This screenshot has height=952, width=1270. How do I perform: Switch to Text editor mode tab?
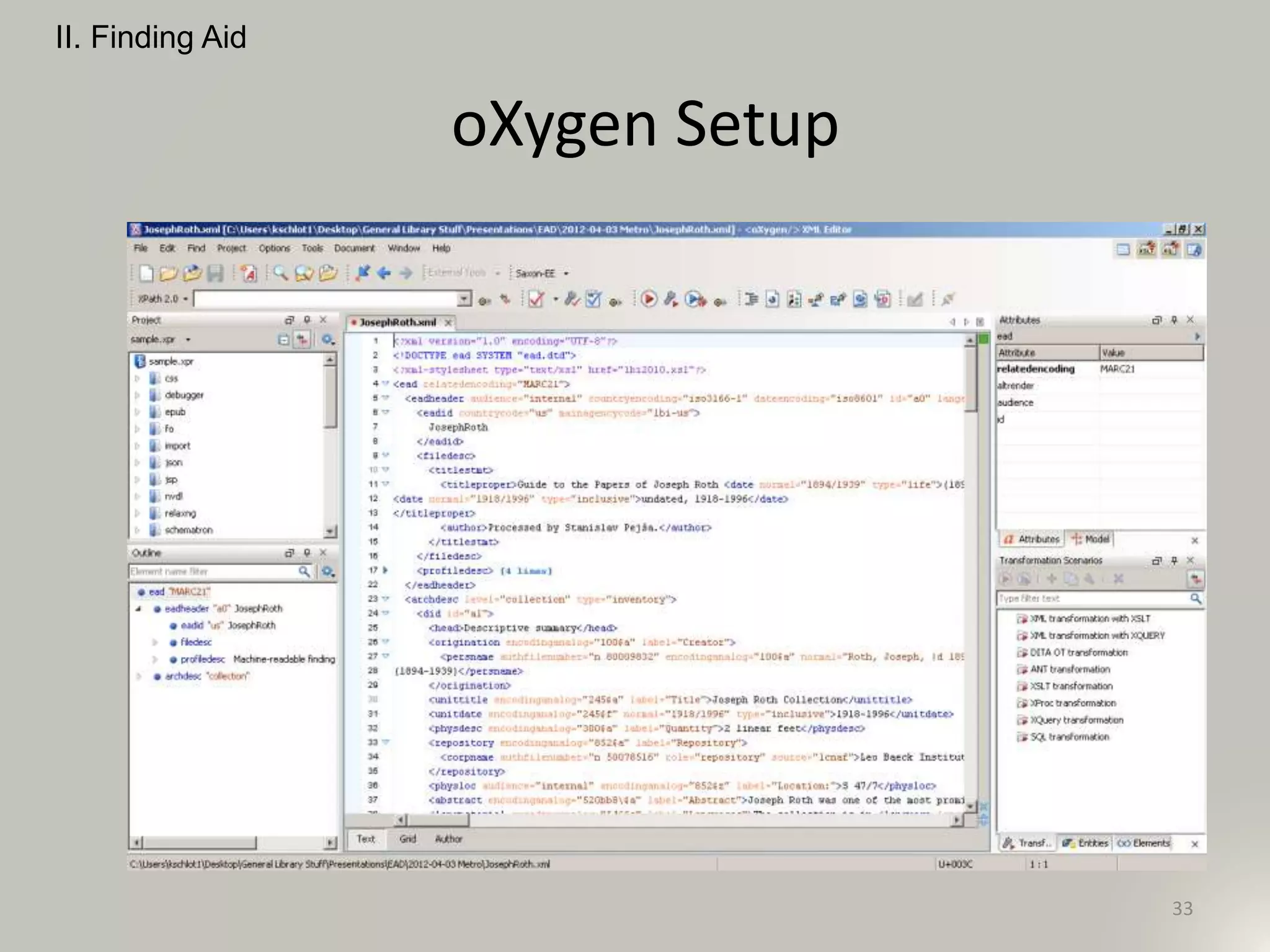(x=366, y=839)
